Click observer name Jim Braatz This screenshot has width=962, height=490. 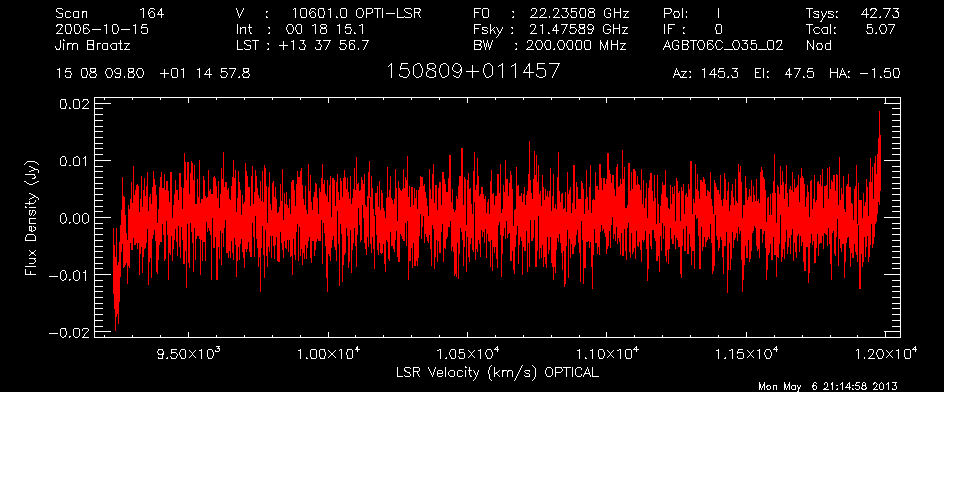point(93,45)
